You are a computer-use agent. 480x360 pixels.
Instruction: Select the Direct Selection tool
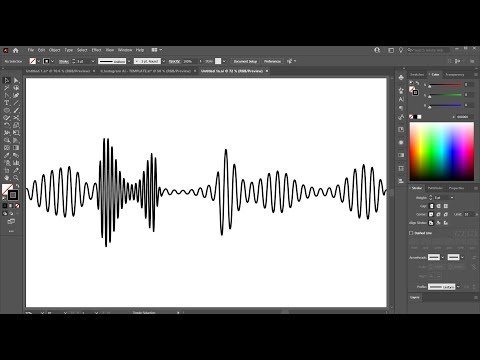click(x=16, y=80)
